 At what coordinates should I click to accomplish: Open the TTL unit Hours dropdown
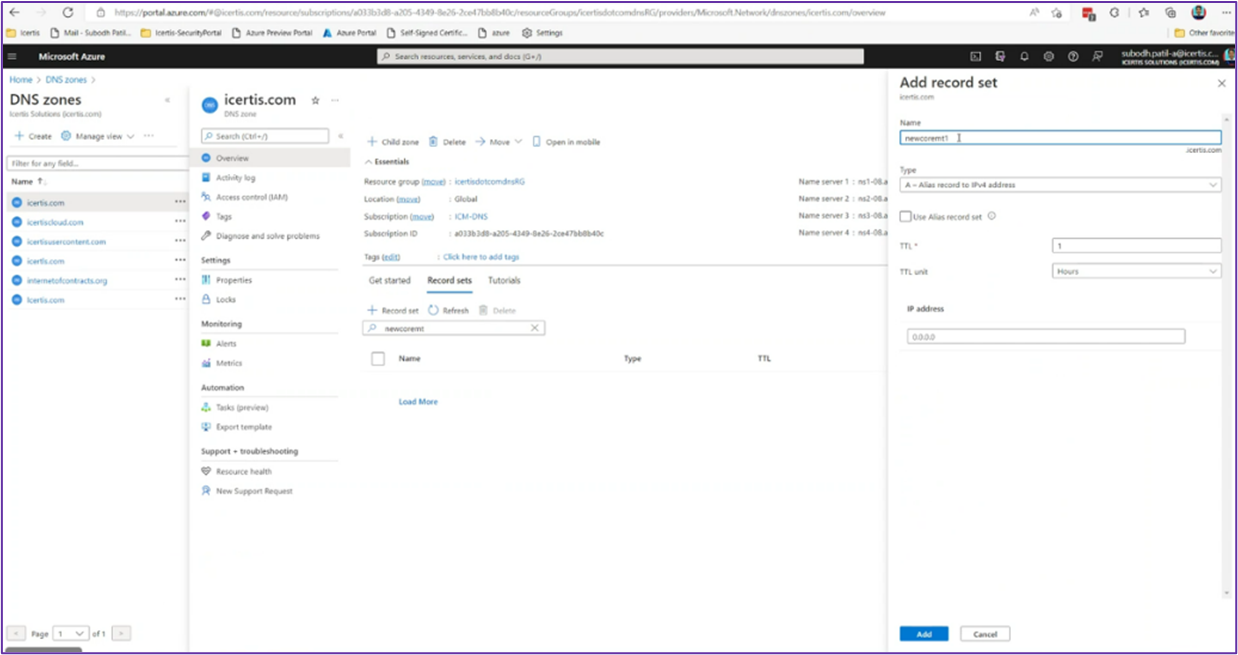[1136, 271]
